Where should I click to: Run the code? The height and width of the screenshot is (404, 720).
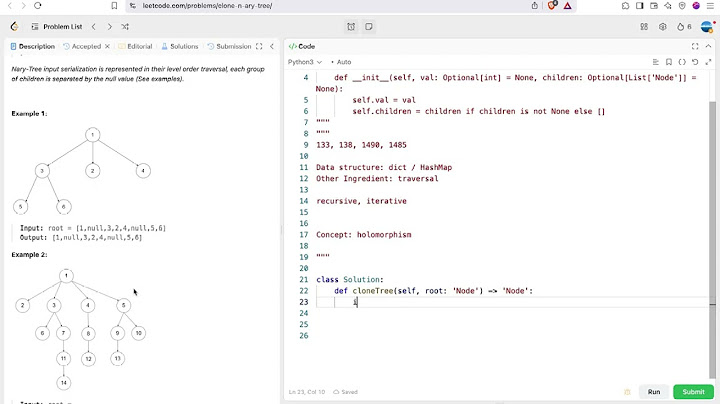click(654, 392)
